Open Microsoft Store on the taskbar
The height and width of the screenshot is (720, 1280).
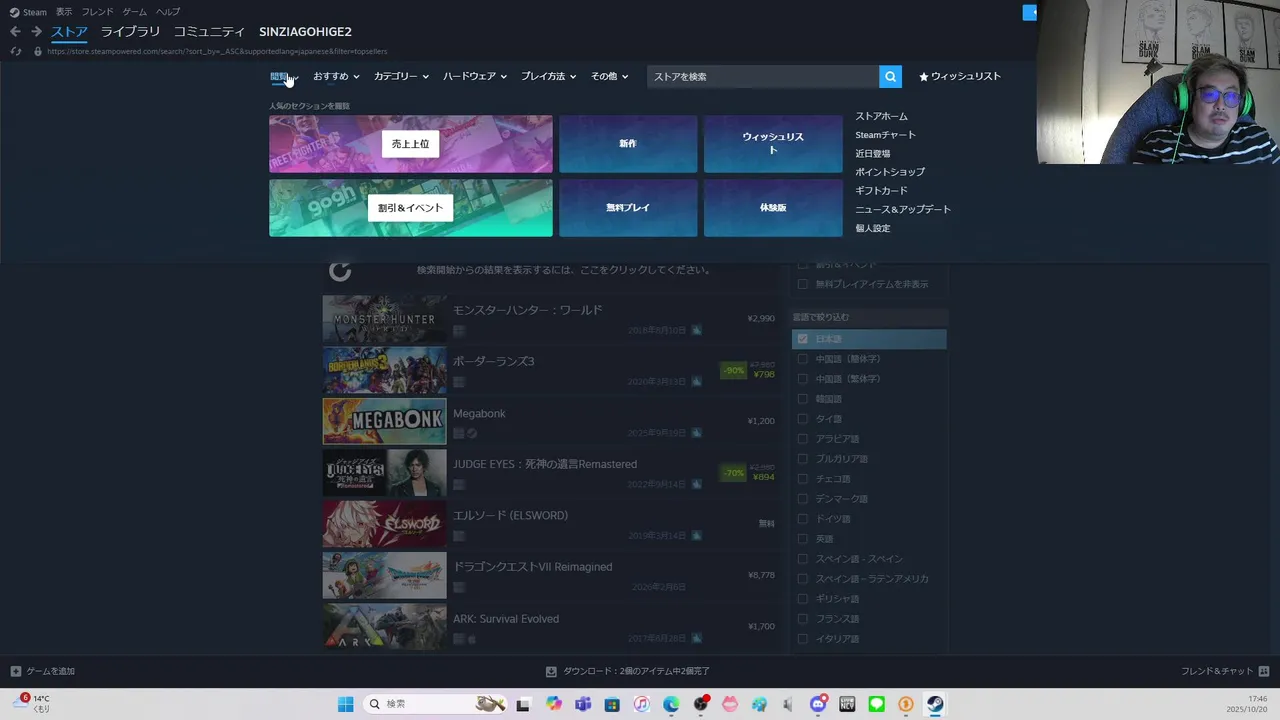612,704
